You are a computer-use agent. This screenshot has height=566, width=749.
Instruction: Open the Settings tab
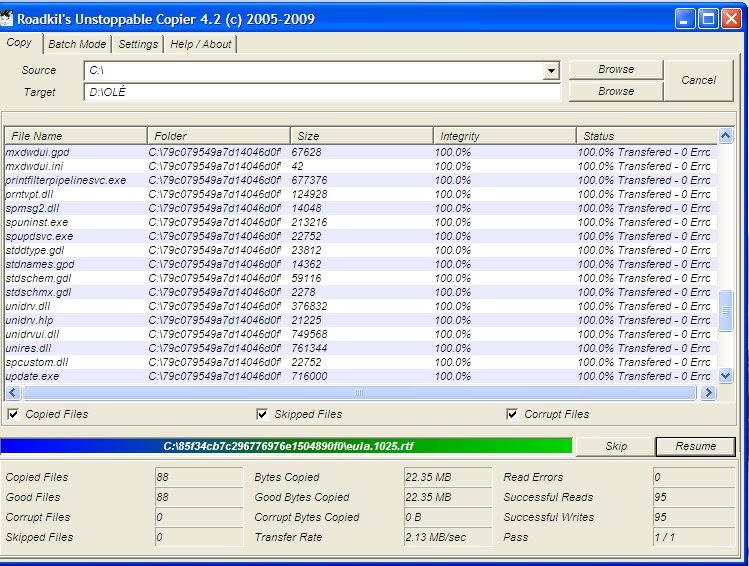point(138,44)
